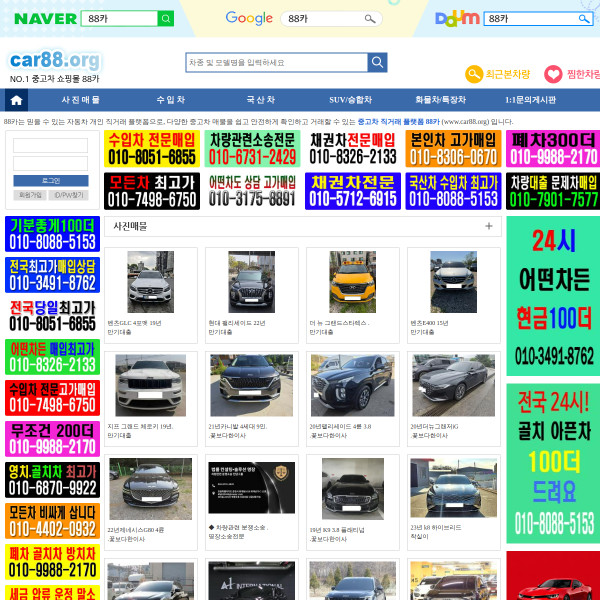The image size is (600, 600).
Task: Click the ID/PW찾기 button
Action: 69,195
